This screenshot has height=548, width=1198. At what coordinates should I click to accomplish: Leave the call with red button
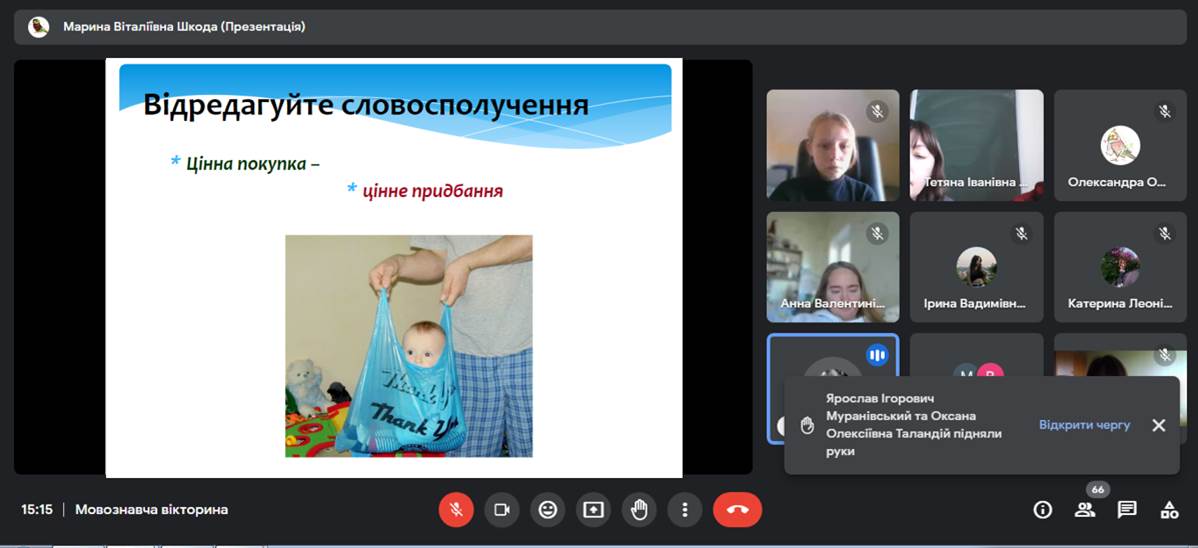(737, 510)
